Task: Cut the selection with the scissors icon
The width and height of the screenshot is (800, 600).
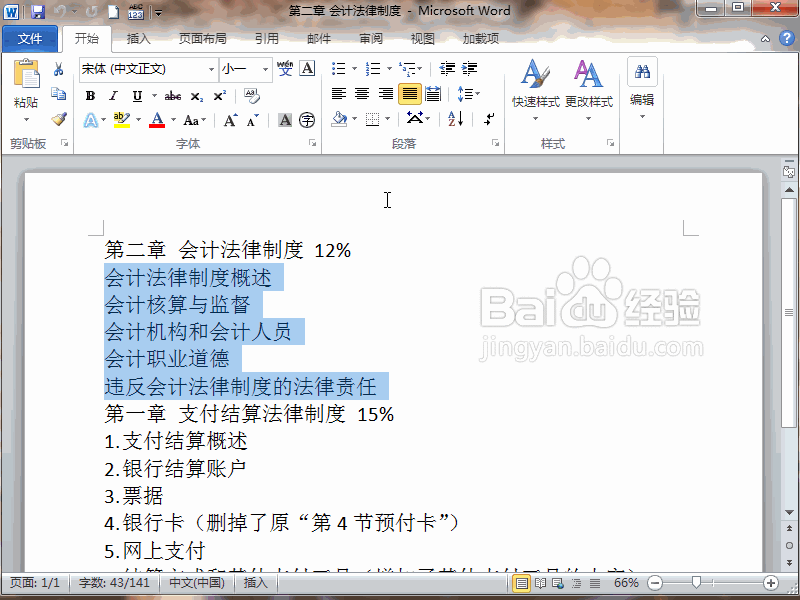Action: tap(58, 68)
